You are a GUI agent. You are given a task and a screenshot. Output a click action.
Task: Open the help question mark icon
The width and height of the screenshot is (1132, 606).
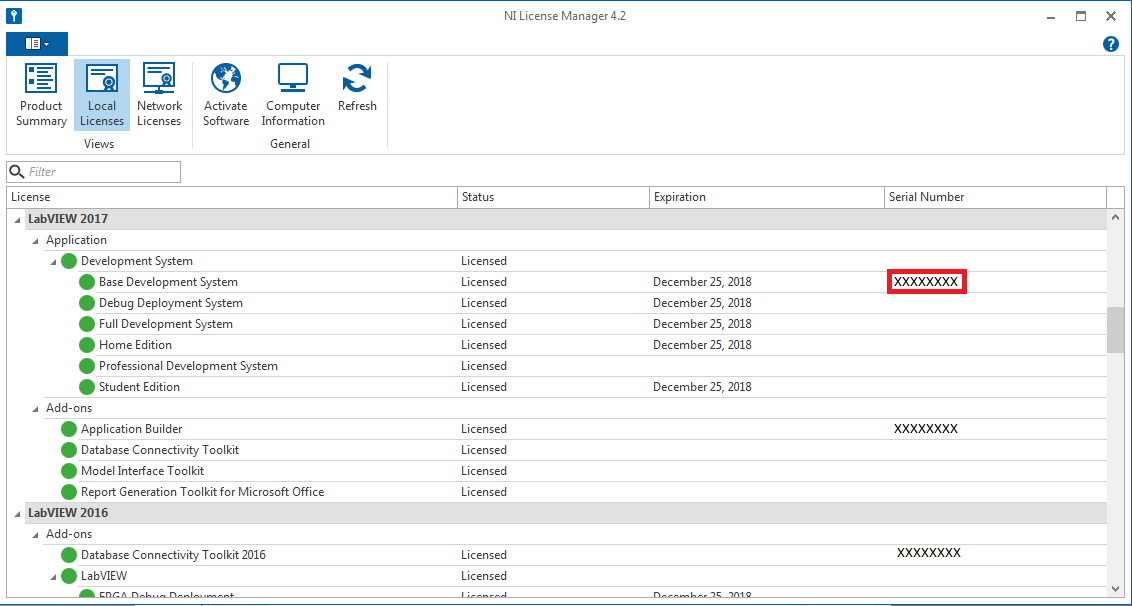(1110, 44)
